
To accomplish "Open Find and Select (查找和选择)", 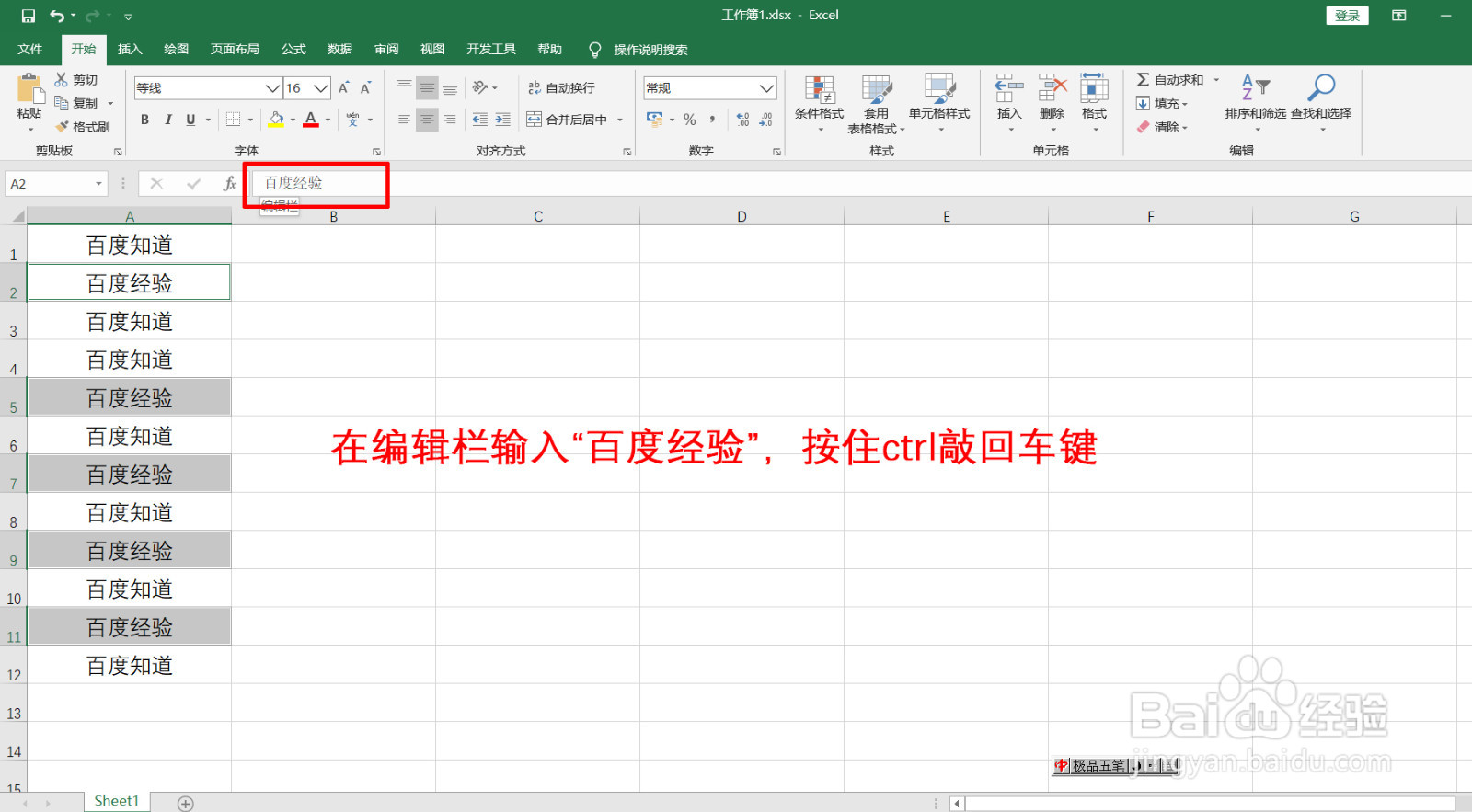I will pos(1321,101).
